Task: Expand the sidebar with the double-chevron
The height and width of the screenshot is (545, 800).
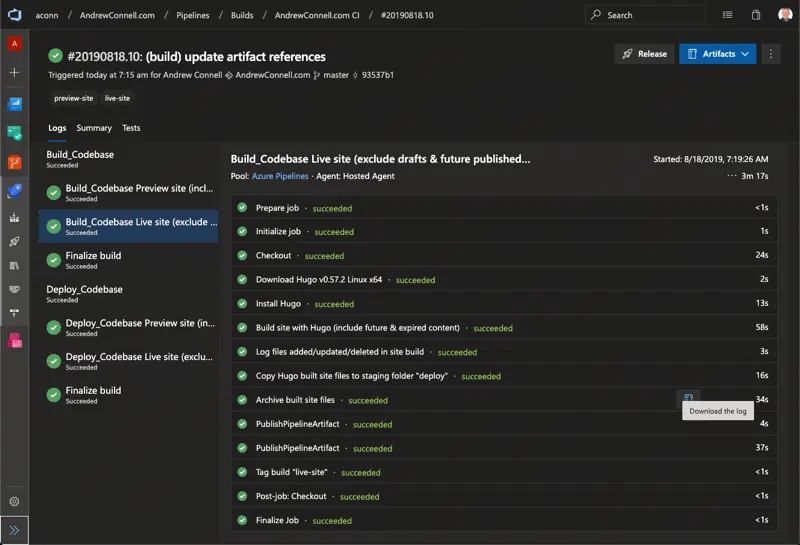Action: (x=14, y=530)
